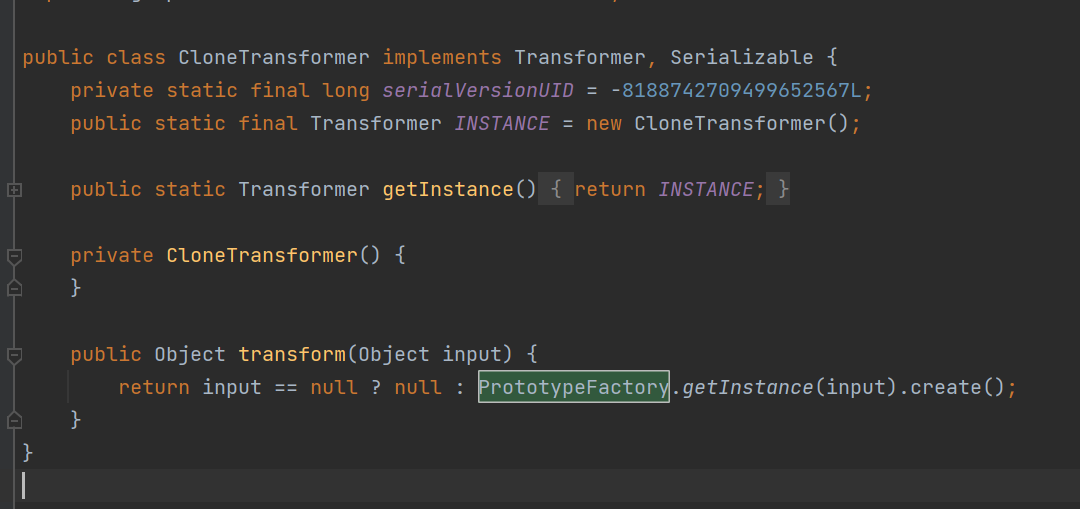
Task: Collapse the private CloneTransformer constructor using its gutter arrow
Action: pos(14,256)
